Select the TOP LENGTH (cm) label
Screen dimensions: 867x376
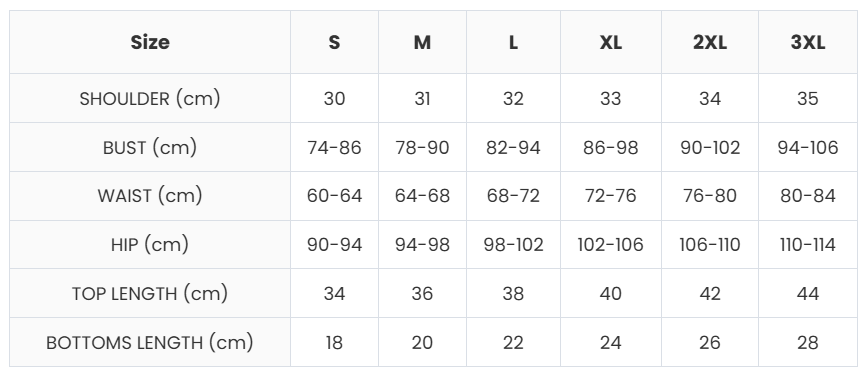[150, 293]
